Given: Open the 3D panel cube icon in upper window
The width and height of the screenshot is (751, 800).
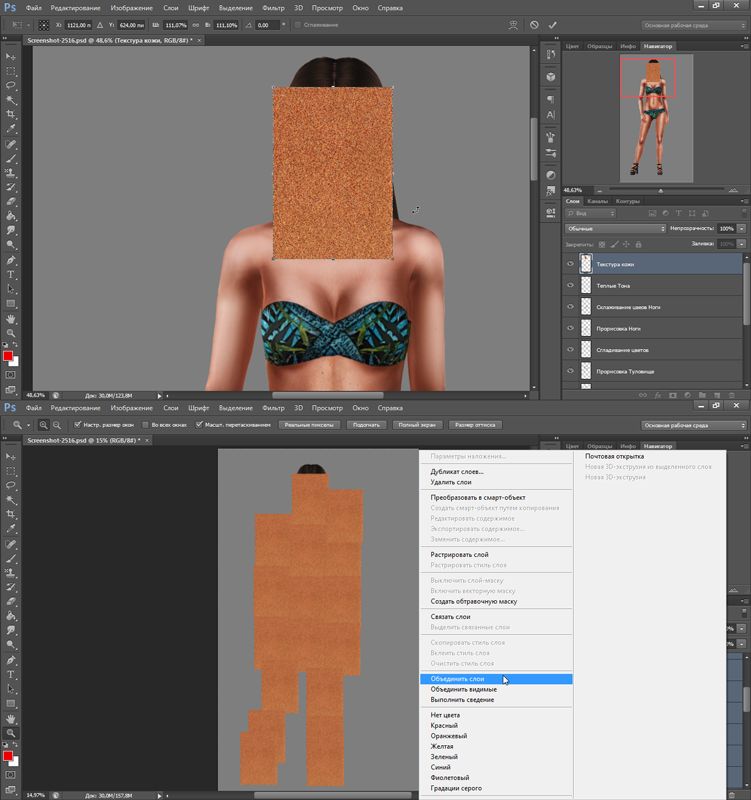Looking at the screenshot, I should pos(550,77).
